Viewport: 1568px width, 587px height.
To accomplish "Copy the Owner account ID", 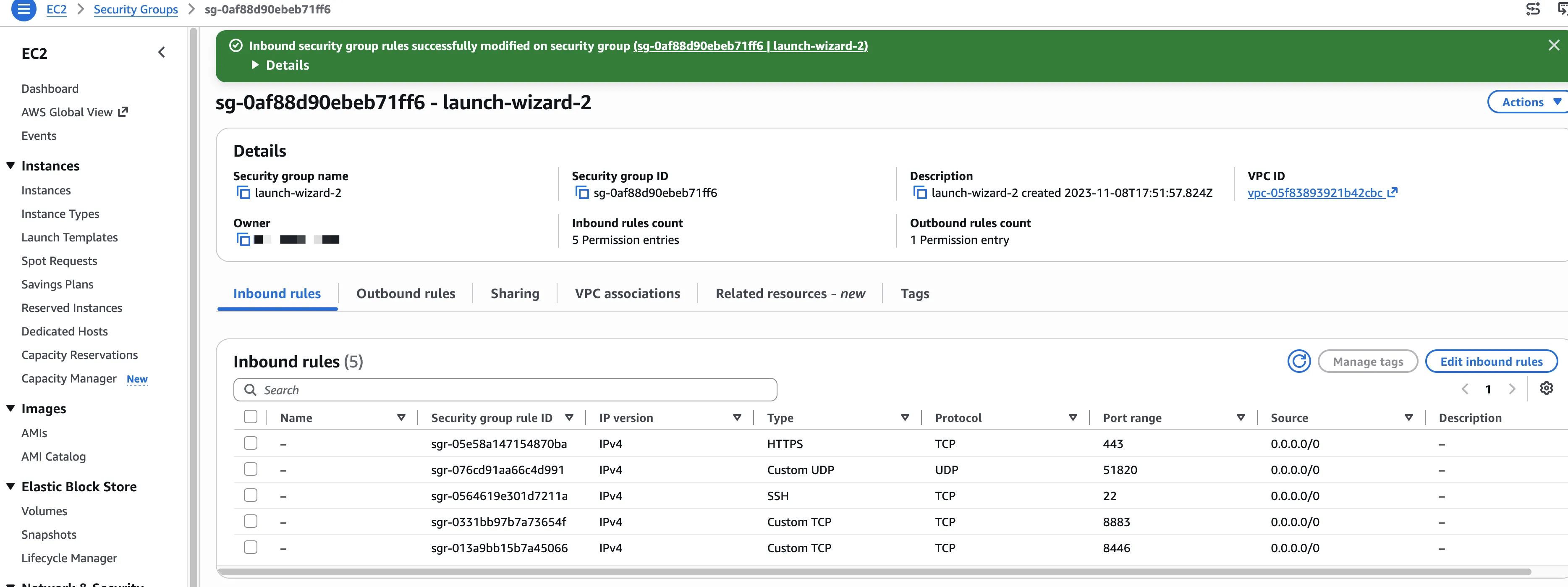I will click(243, 240).
